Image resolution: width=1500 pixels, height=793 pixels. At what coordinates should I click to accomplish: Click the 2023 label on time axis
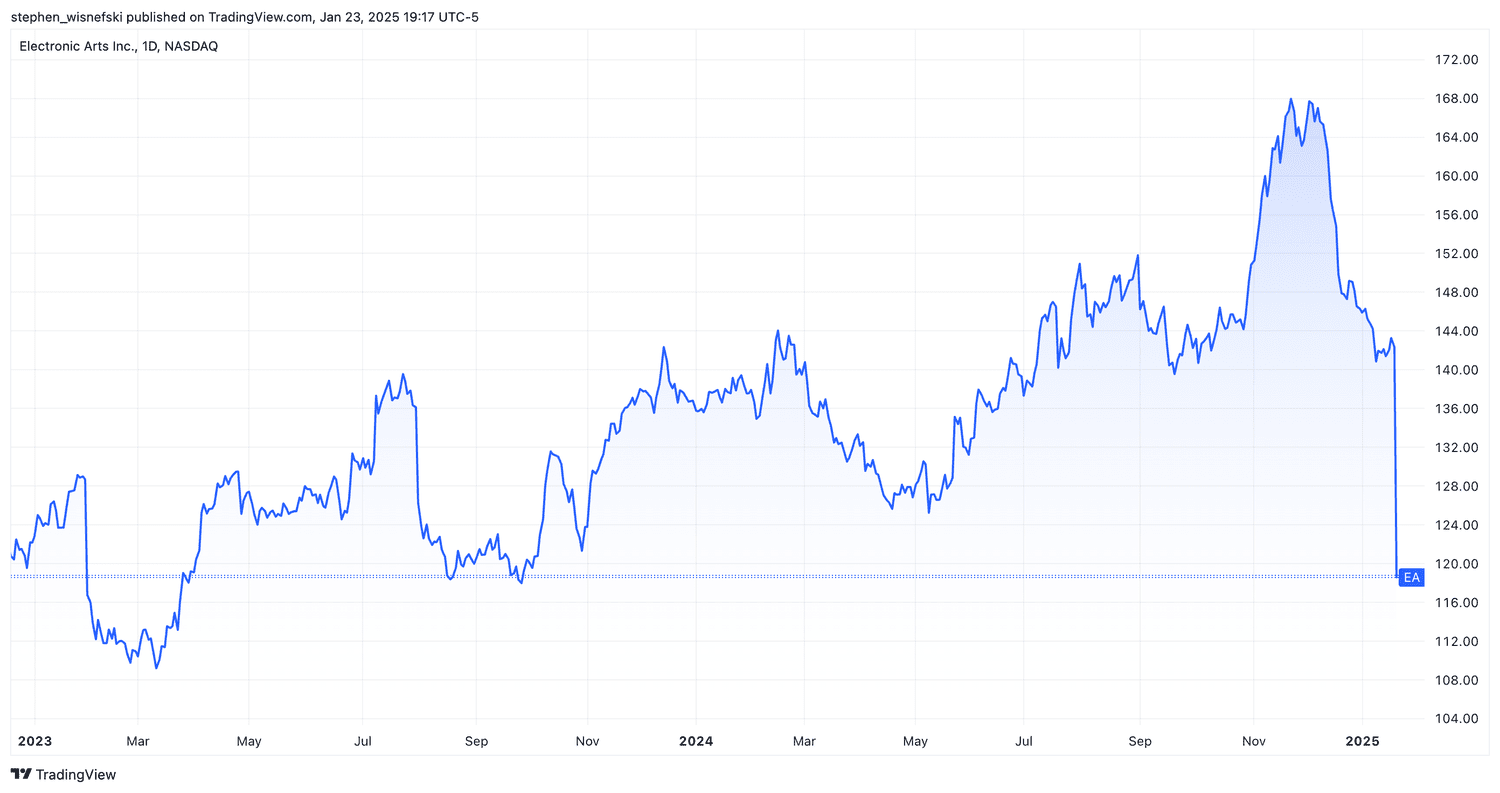tap(34, 741)
